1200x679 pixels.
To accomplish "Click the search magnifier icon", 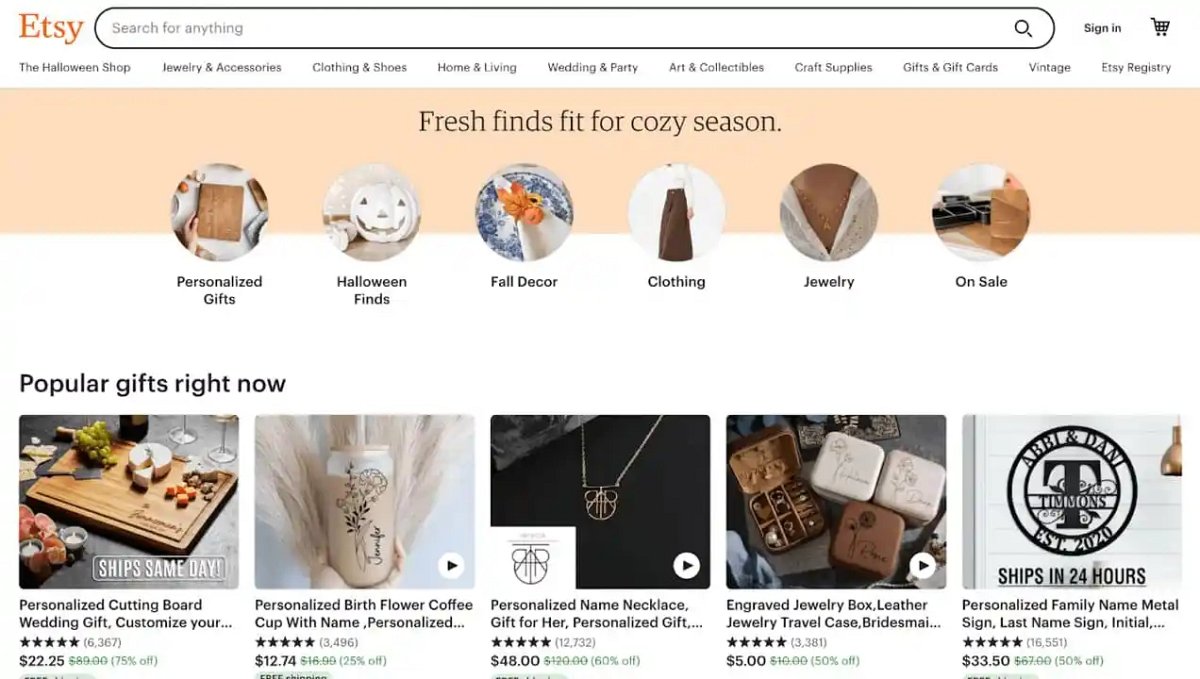I will coord(1022,28).
